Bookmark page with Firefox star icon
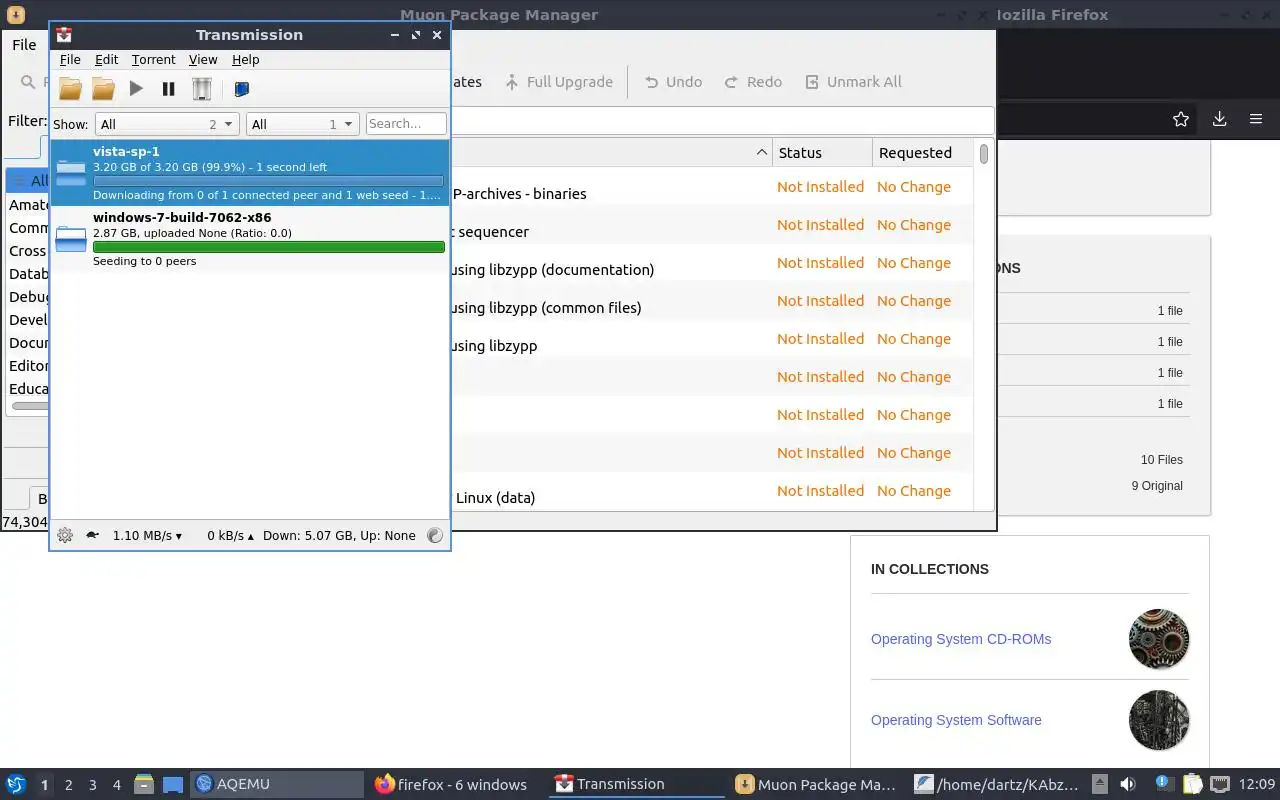The height and width of the screenshot is (800, 1280). [x=1181, y=119]
